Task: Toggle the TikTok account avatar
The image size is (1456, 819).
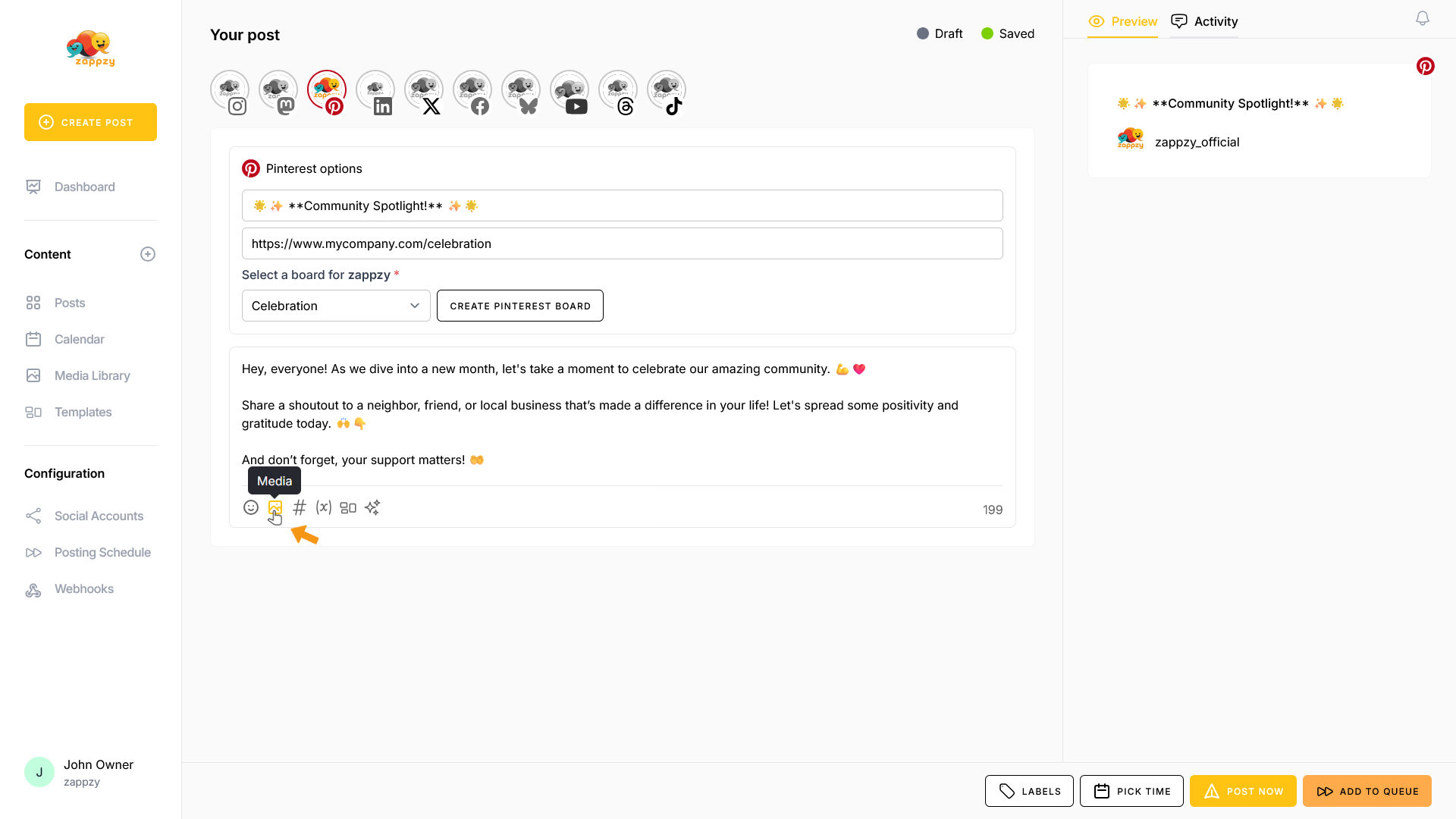Action: pos(667,92)
